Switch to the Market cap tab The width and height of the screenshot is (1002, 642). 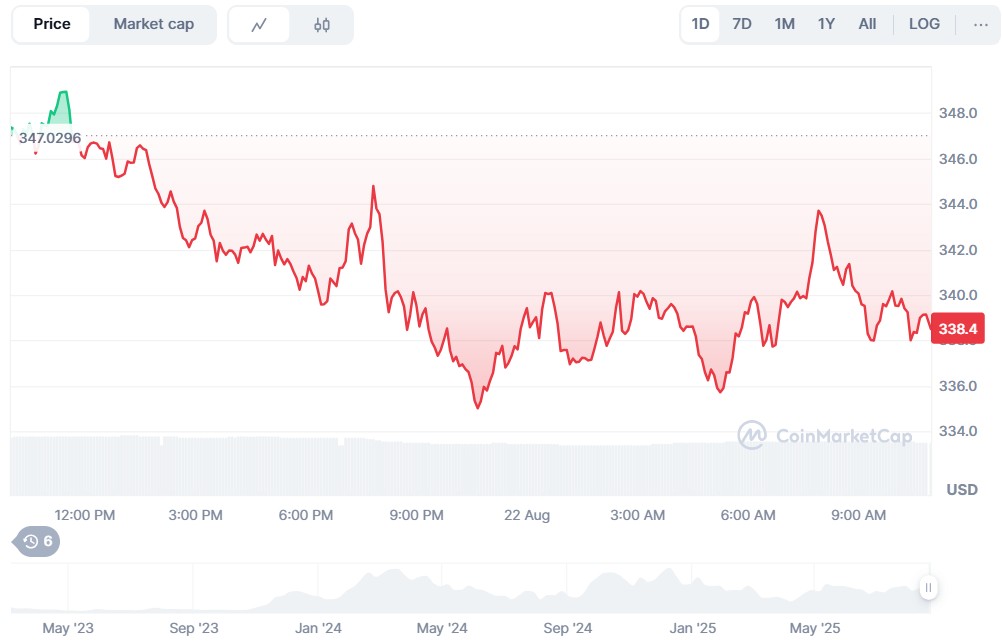[x=153, y=24]
